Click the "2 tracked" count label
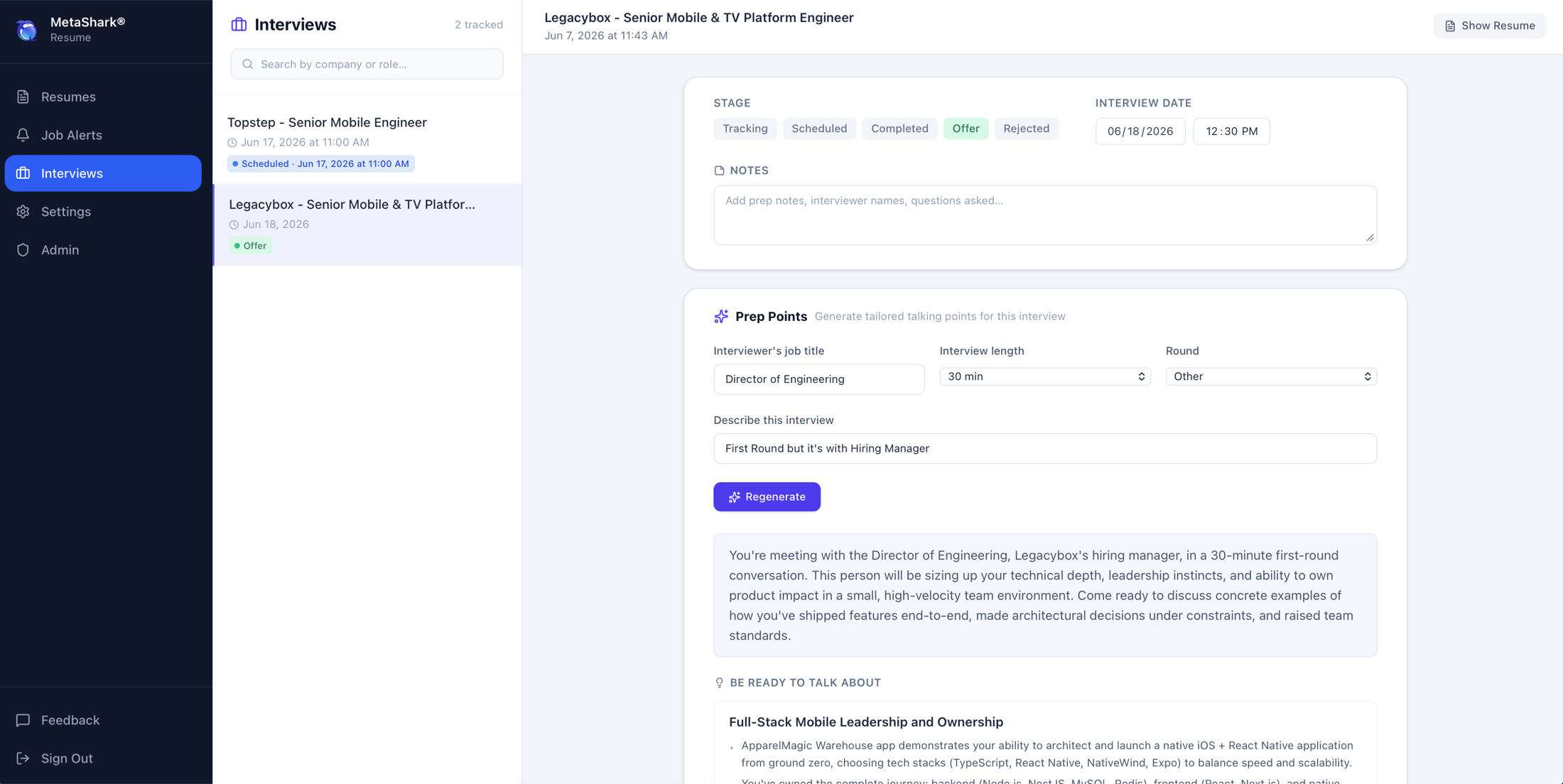Viewport: 1563px width, 784px height. [479, 25]
